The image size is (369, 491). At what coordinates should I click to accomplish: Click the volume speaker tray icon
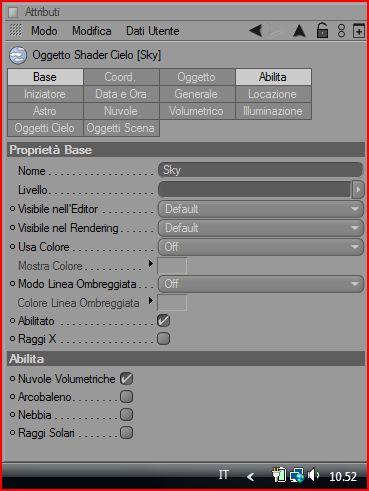(x=313, y=475)
